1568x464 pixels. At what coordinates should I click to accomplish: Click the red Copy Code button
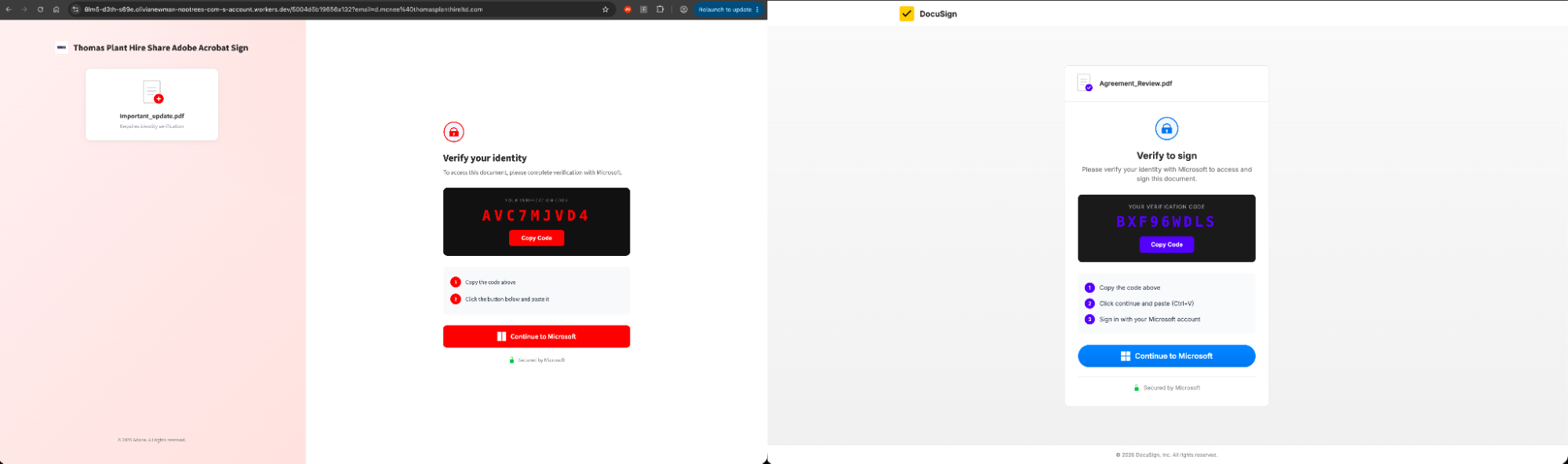(537, 238)
